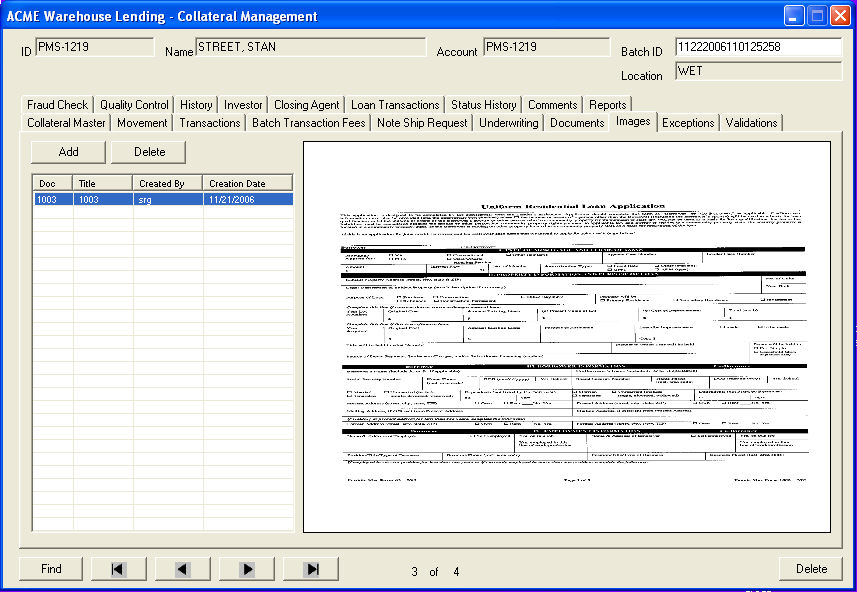Switch to the Documents tab
The image size is (857, 592).
pos(577,123)
